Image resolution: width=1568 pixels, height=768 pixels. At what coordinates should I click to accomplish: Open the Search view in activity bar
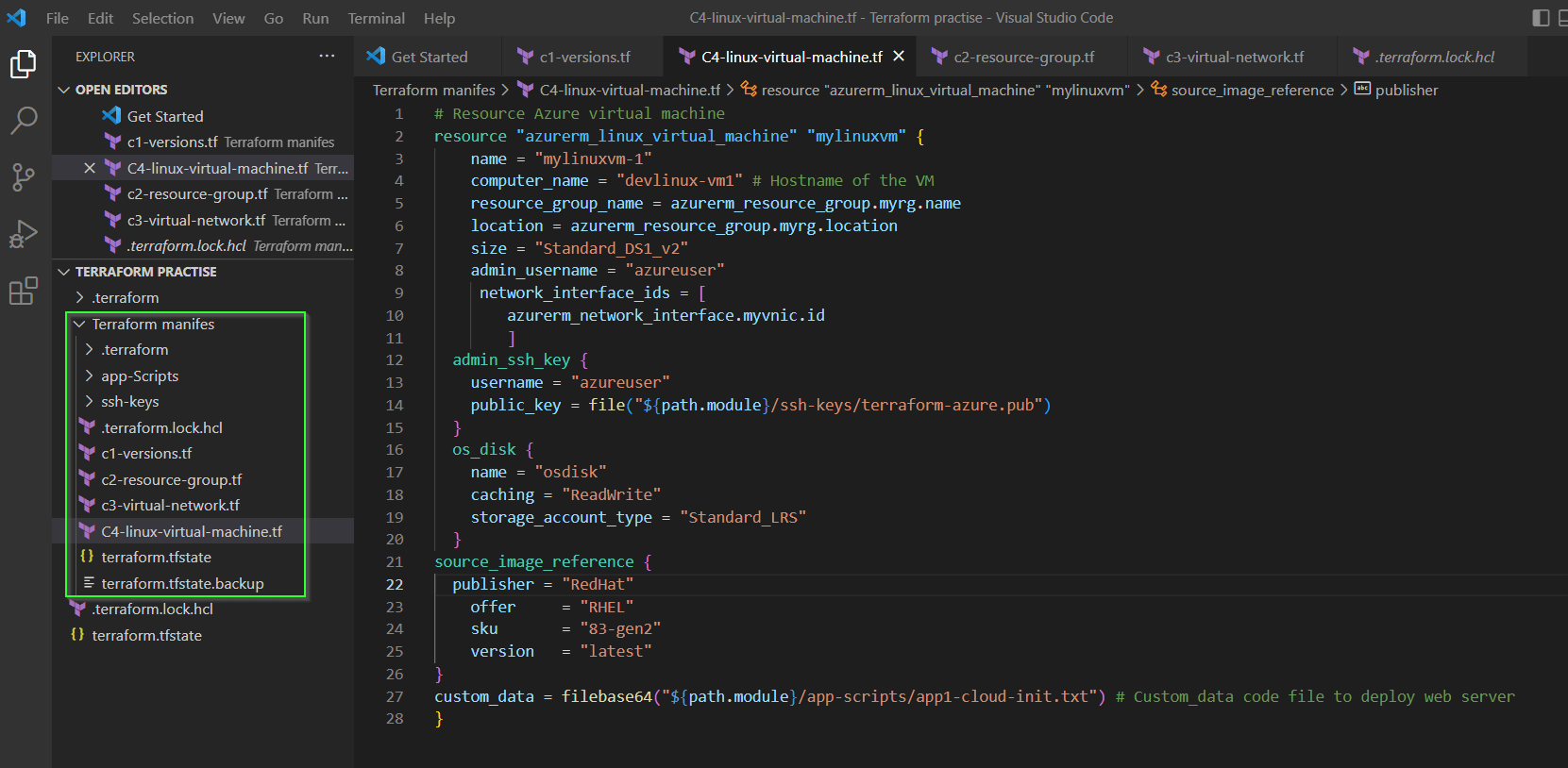click(x=24, y=120)
